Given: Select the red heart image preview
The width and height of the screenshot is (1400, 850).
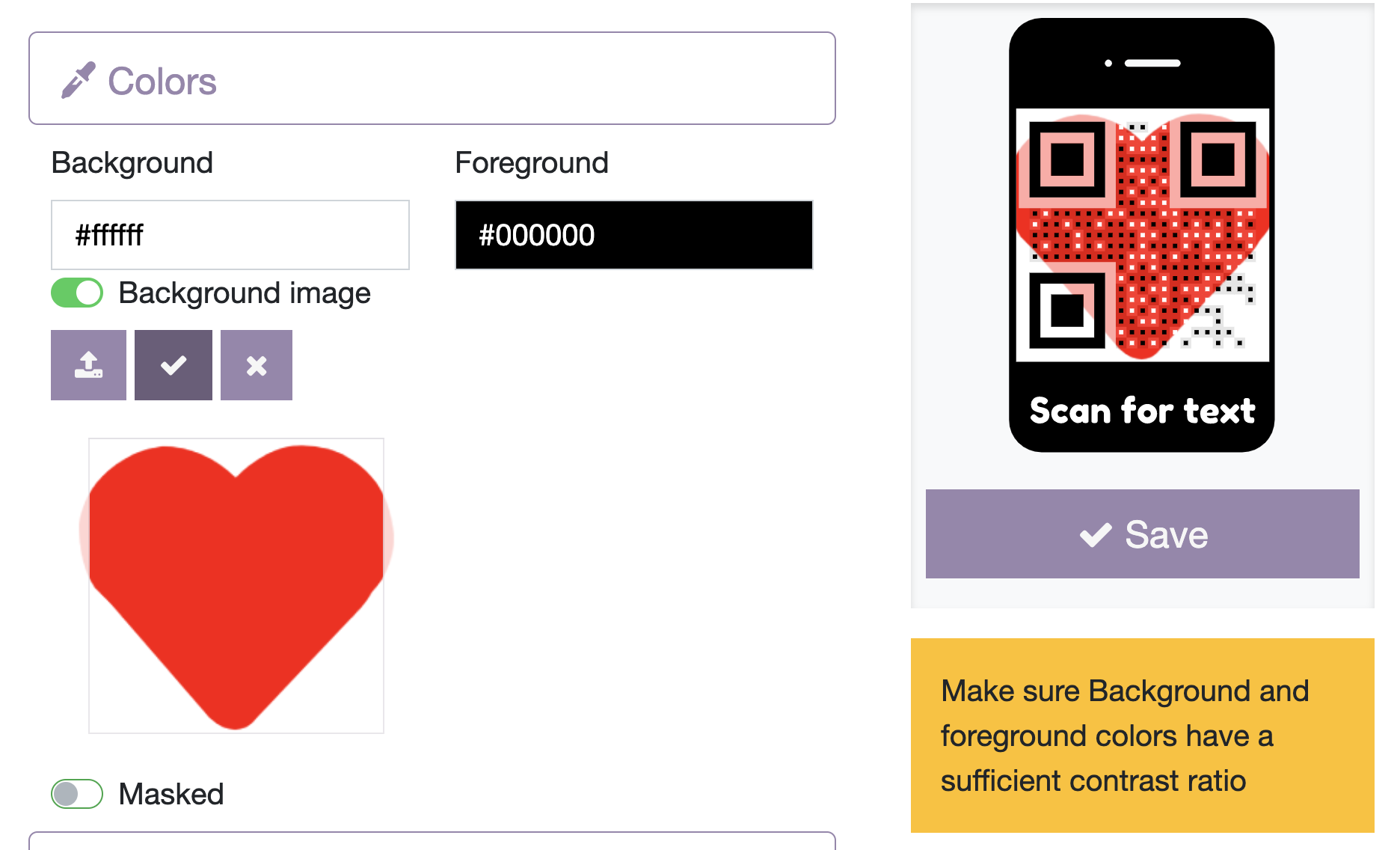Looking at the screenshot, I should click(236, 585).
